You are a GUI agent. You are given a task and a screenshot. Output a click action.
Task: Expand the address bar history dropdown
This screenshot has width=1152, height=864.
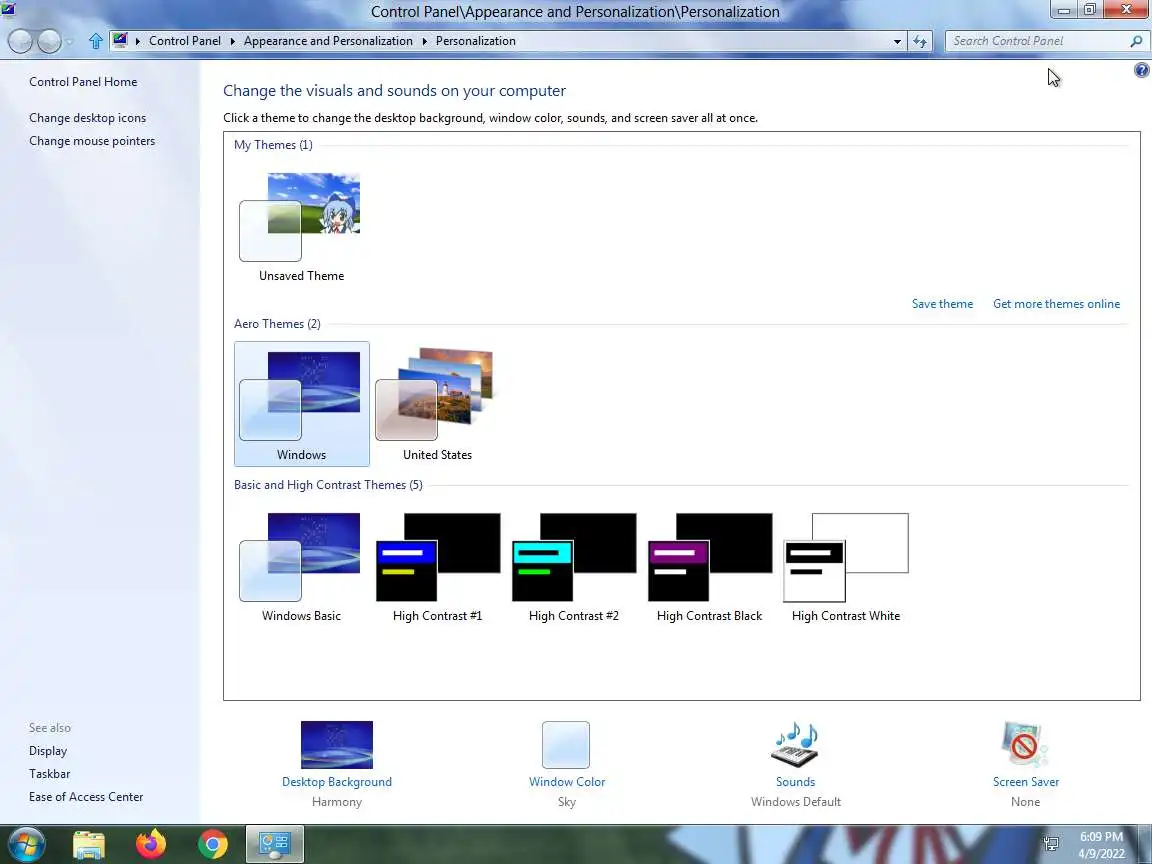[897, 42]
